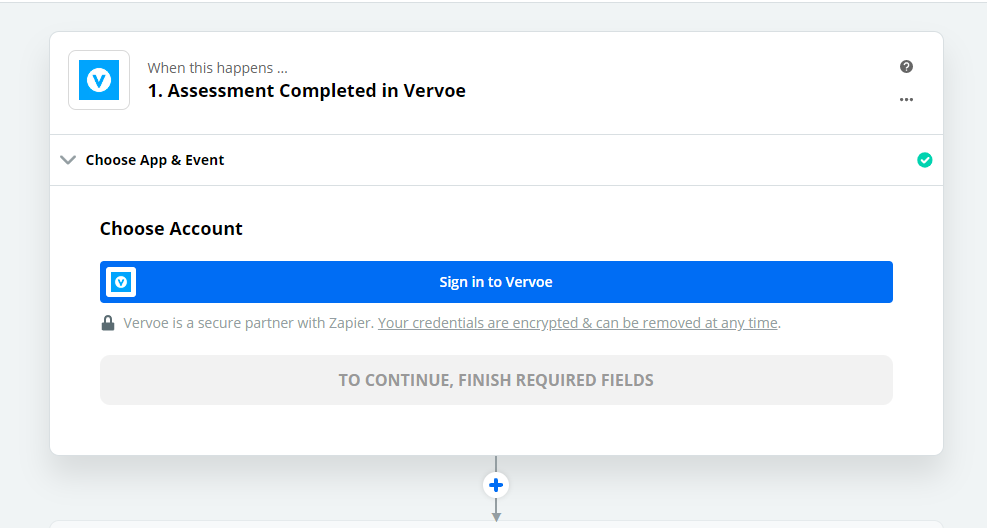987x528 pixels.
Task: Click the connector line above the plus icon
Action: 496,463
